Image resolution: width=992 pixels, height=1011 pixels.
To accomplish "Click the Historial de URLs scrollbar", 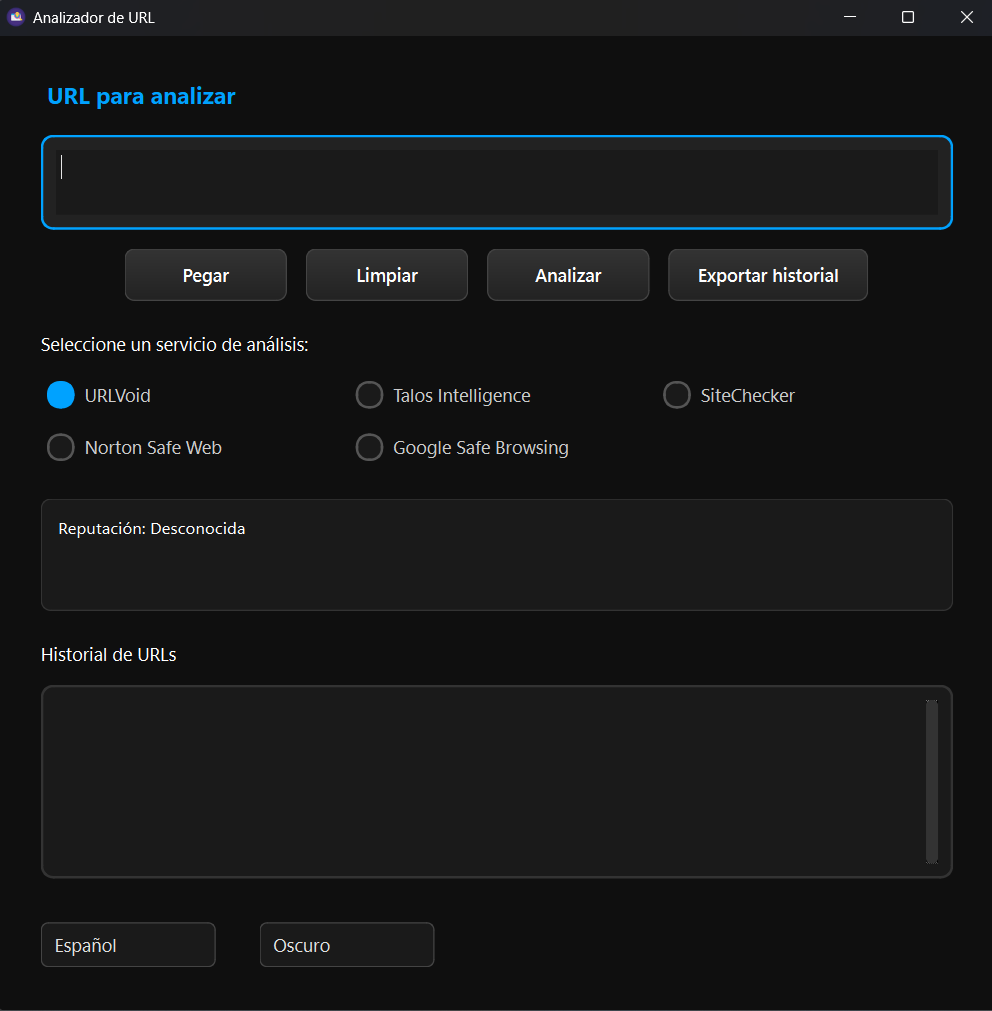I will click(x=931, y=780).
